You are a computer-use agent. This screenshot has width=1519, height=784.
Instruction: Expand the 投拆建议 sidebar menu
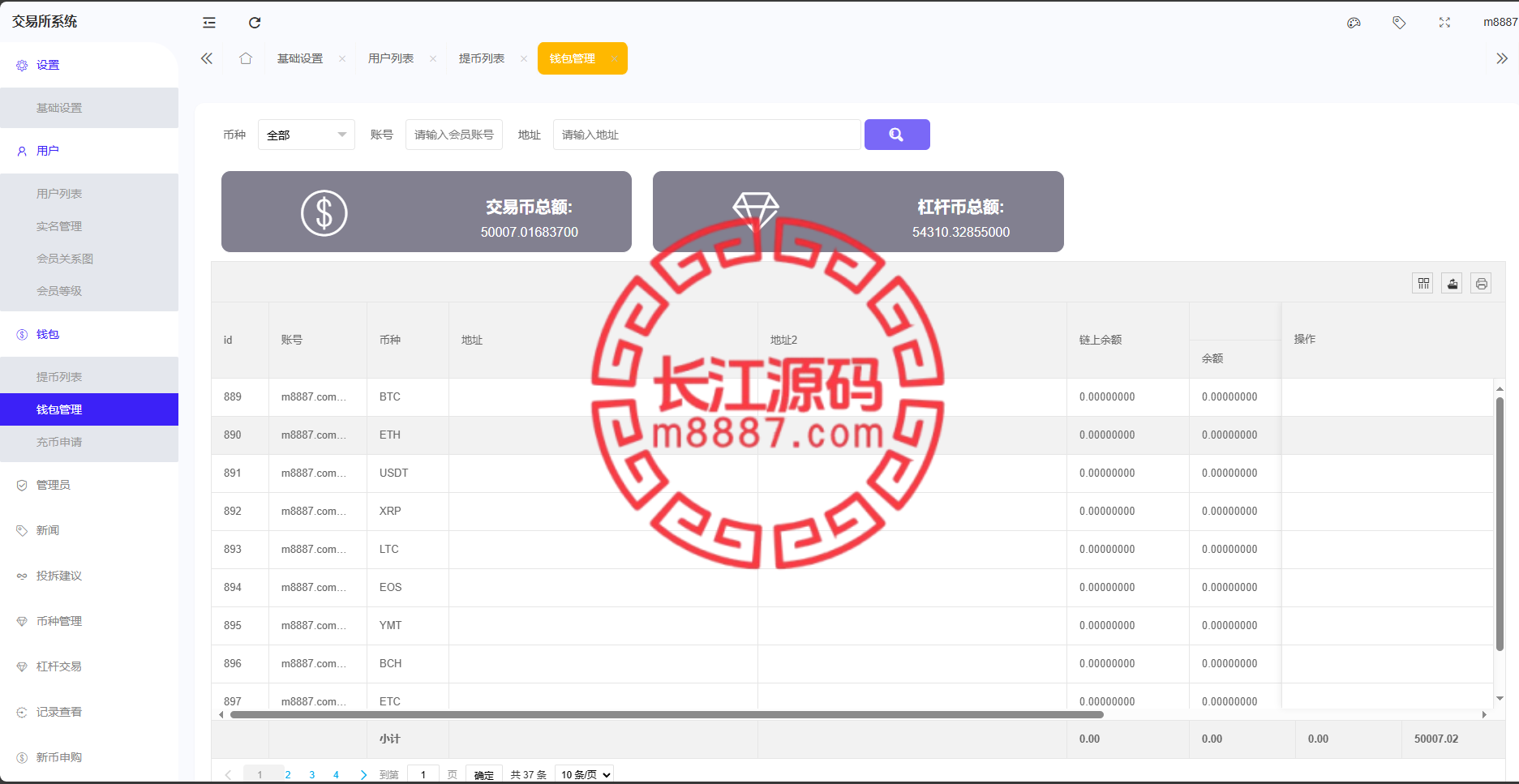point(89,576)
